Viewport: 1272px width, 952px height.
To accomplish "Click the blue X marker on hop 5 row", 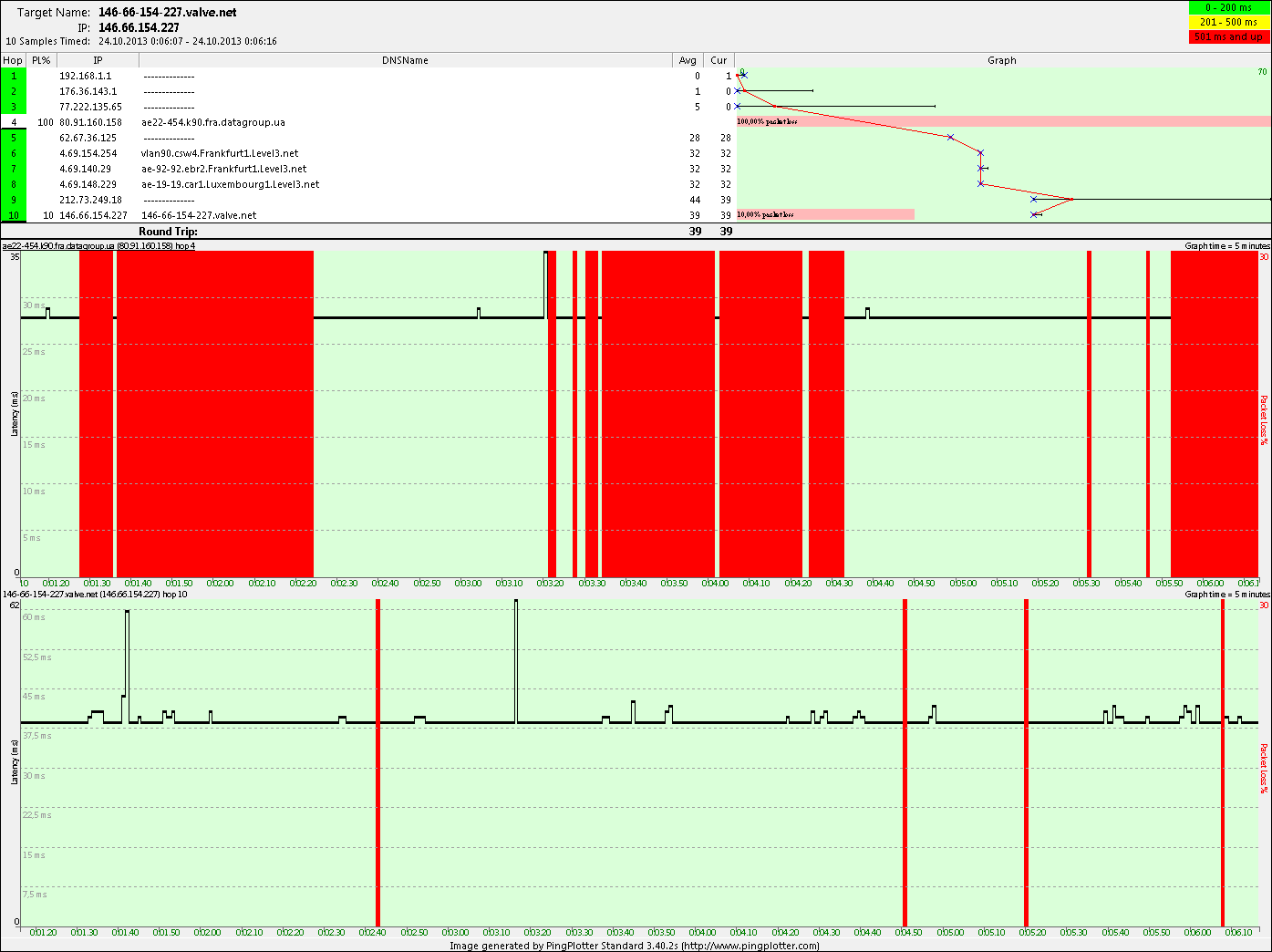I will click(x=950, y=138).
